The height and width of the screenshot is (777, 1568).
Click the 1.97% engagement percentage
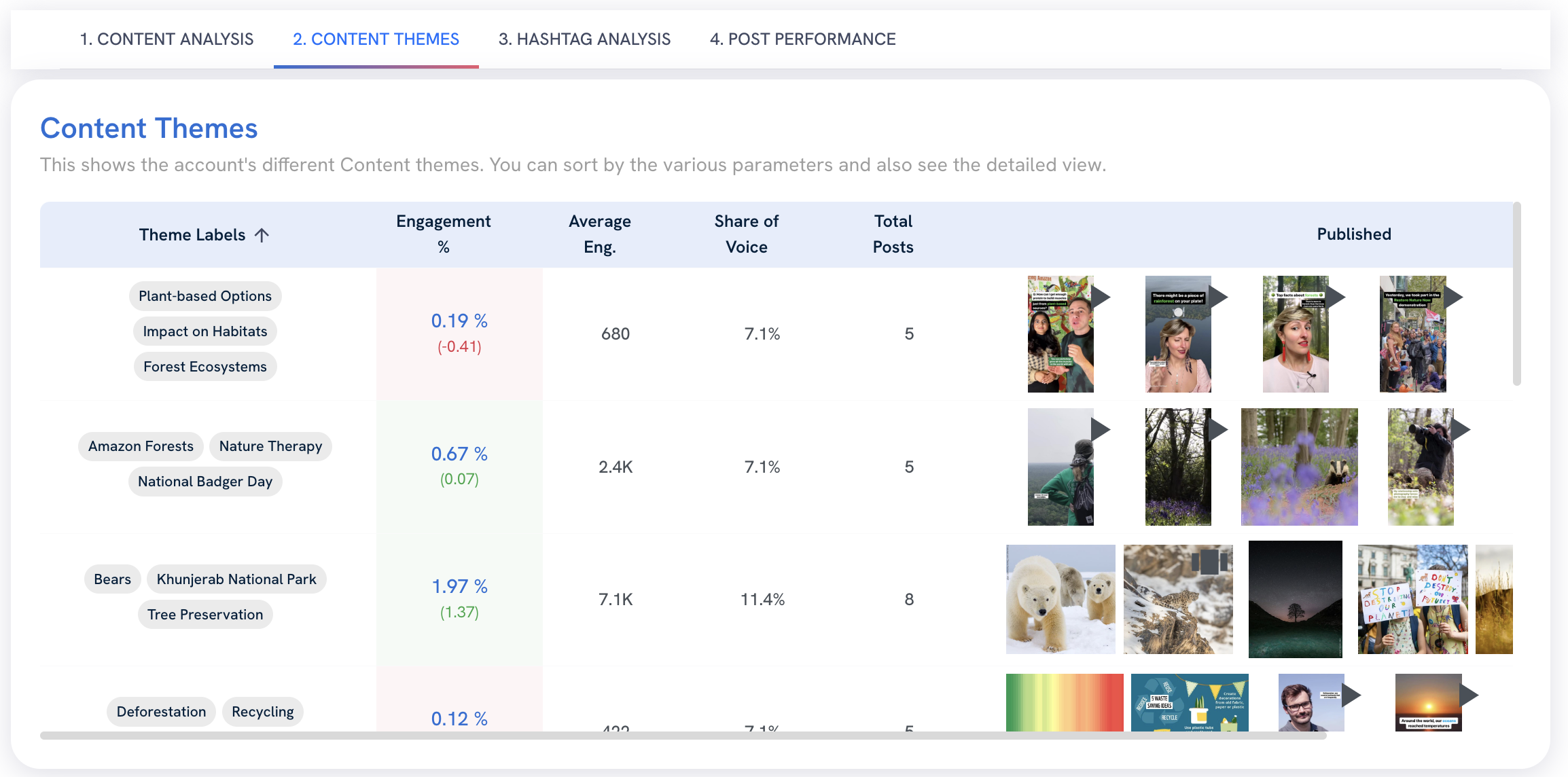point(460,586)
